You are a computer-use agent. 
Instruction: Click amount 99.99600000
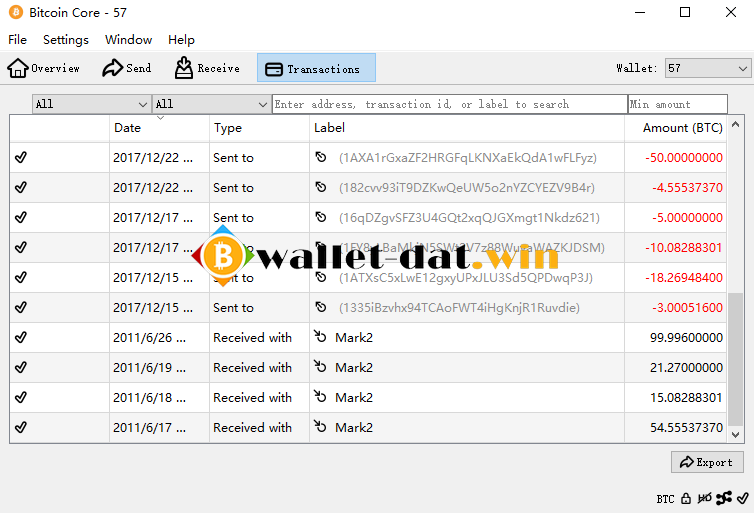(x=686, y=338)
